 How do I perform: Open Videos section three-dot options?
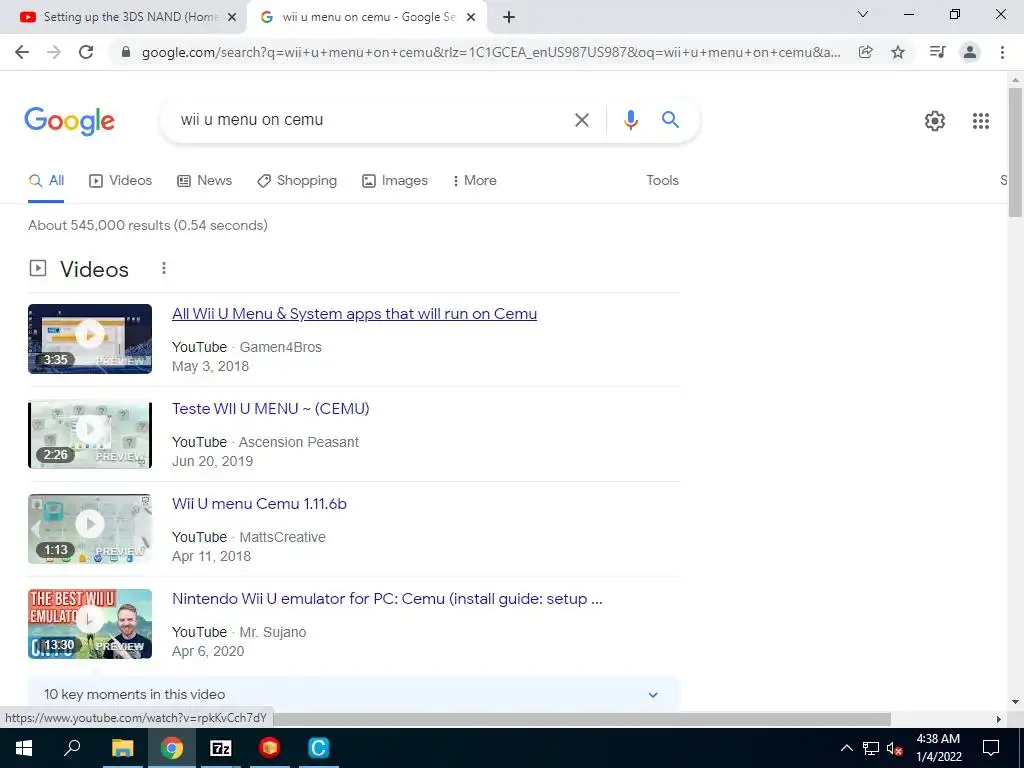coord(164,268)
